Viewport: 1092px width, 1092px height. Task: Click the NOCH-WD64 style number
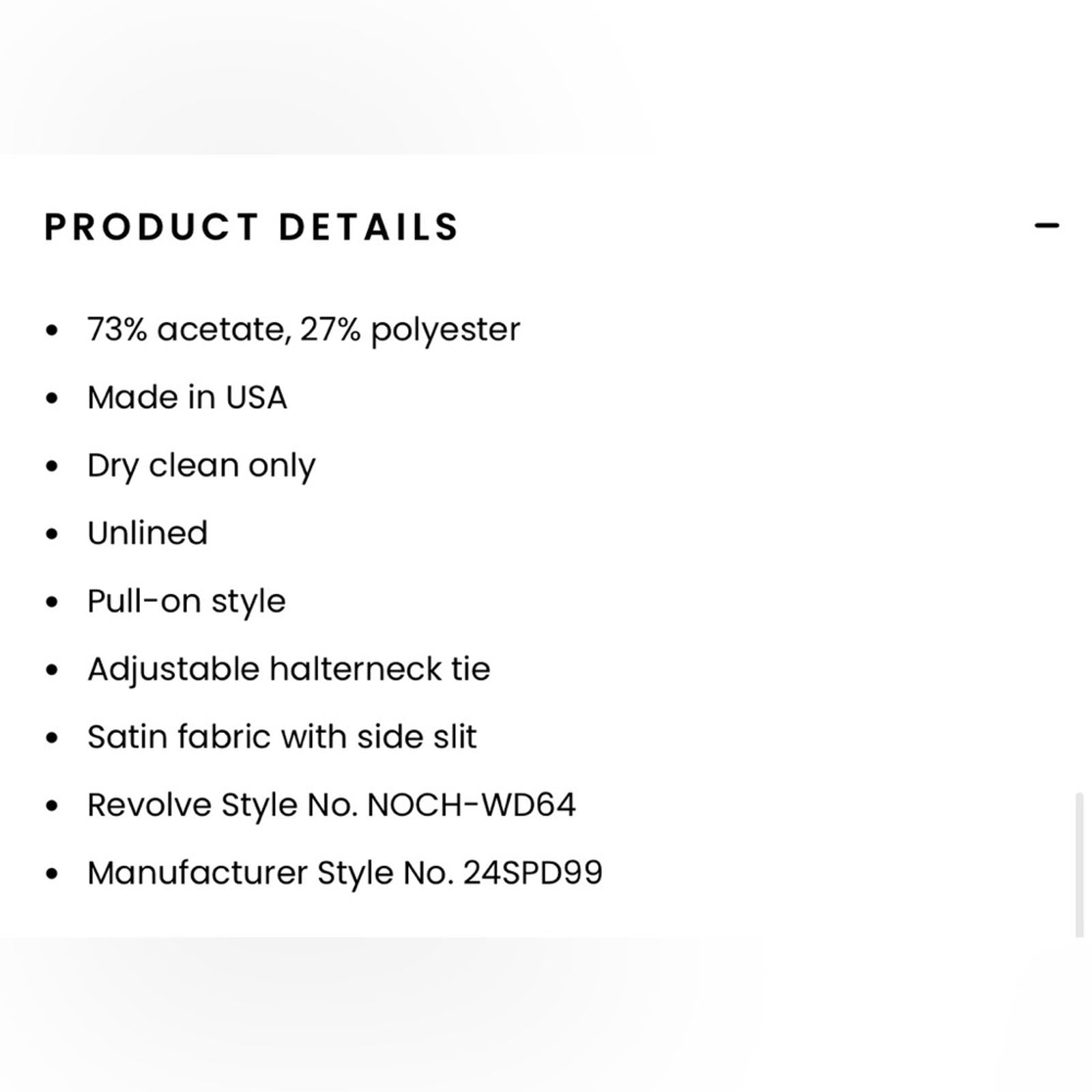(472, 805)
